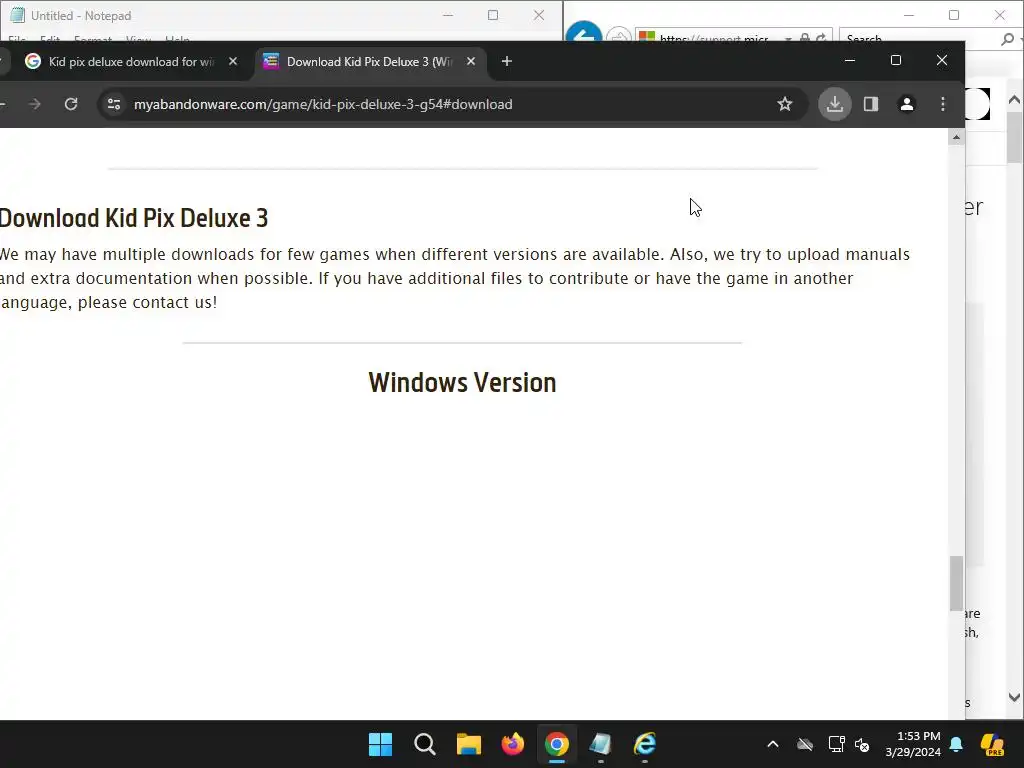Image resolution: width=1024 pixels, height=768 pixels.
Task: Click Internet Explorer address bar
Action: [x=713, y=37]
